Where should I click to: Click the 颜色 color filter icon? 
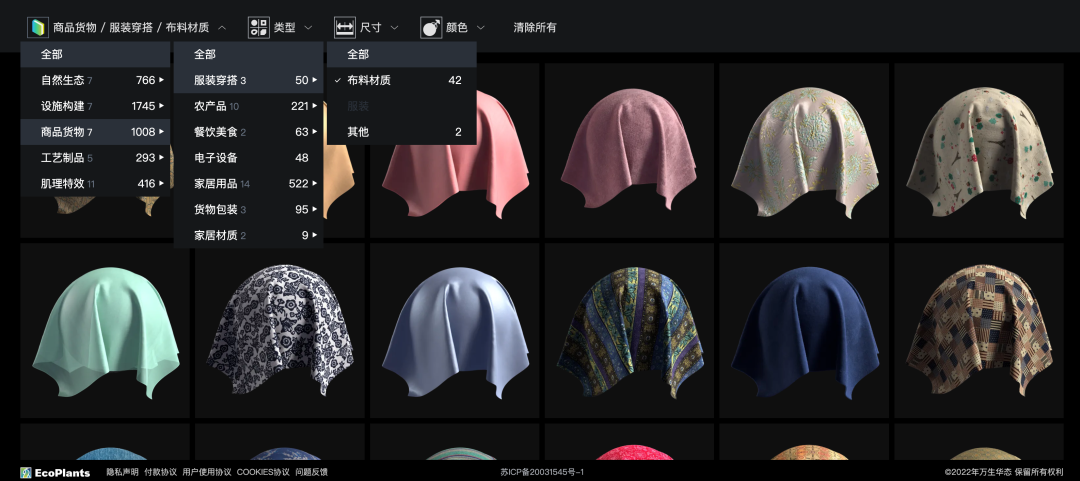click(431, 28)
